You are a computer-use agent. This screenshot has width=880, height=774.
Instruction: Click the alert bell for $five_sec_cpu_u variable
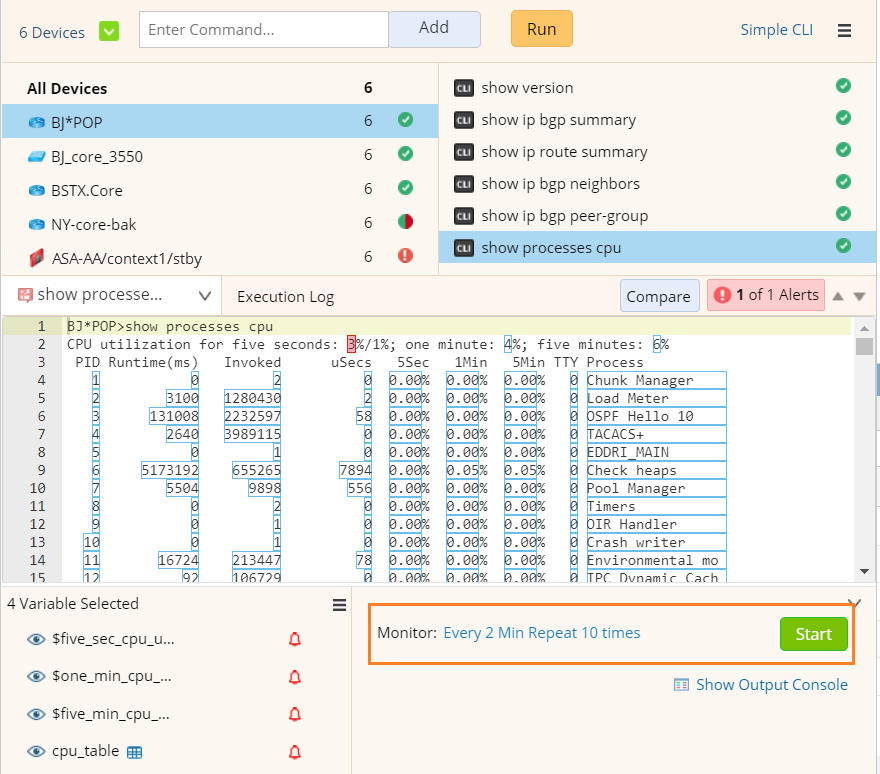(x=295, y=640)
